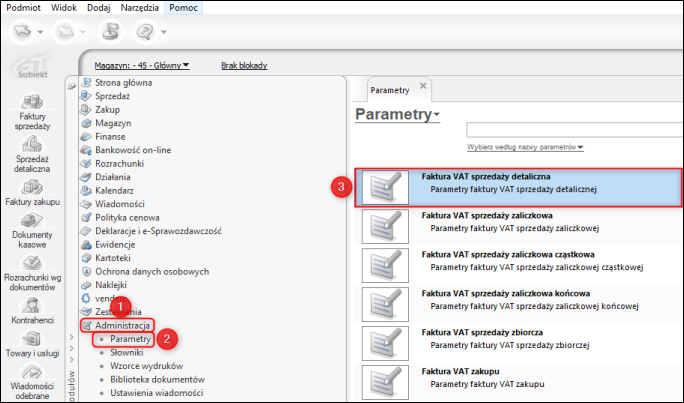
Task: Open the Dokumenty kasowe sidebar shortcut
Action: click(32, 231)
